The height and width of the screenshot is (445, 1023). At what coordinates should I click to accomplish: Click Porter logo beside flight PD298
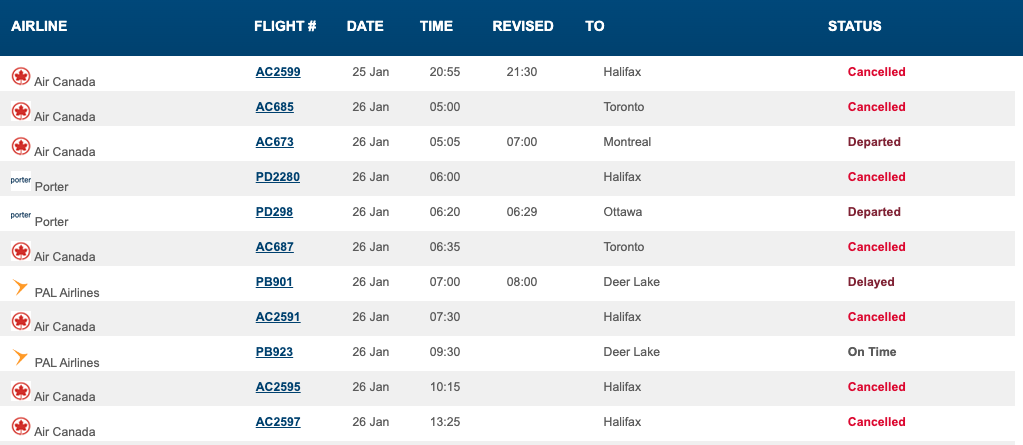coord(20,216)
